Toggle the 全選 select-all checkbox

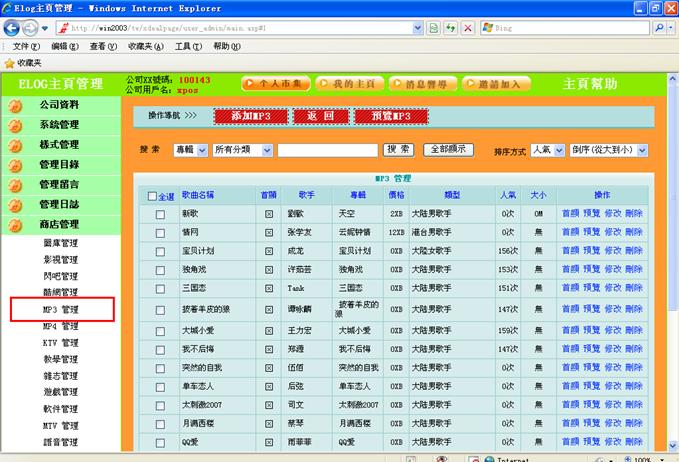click(x=153, y=196)
